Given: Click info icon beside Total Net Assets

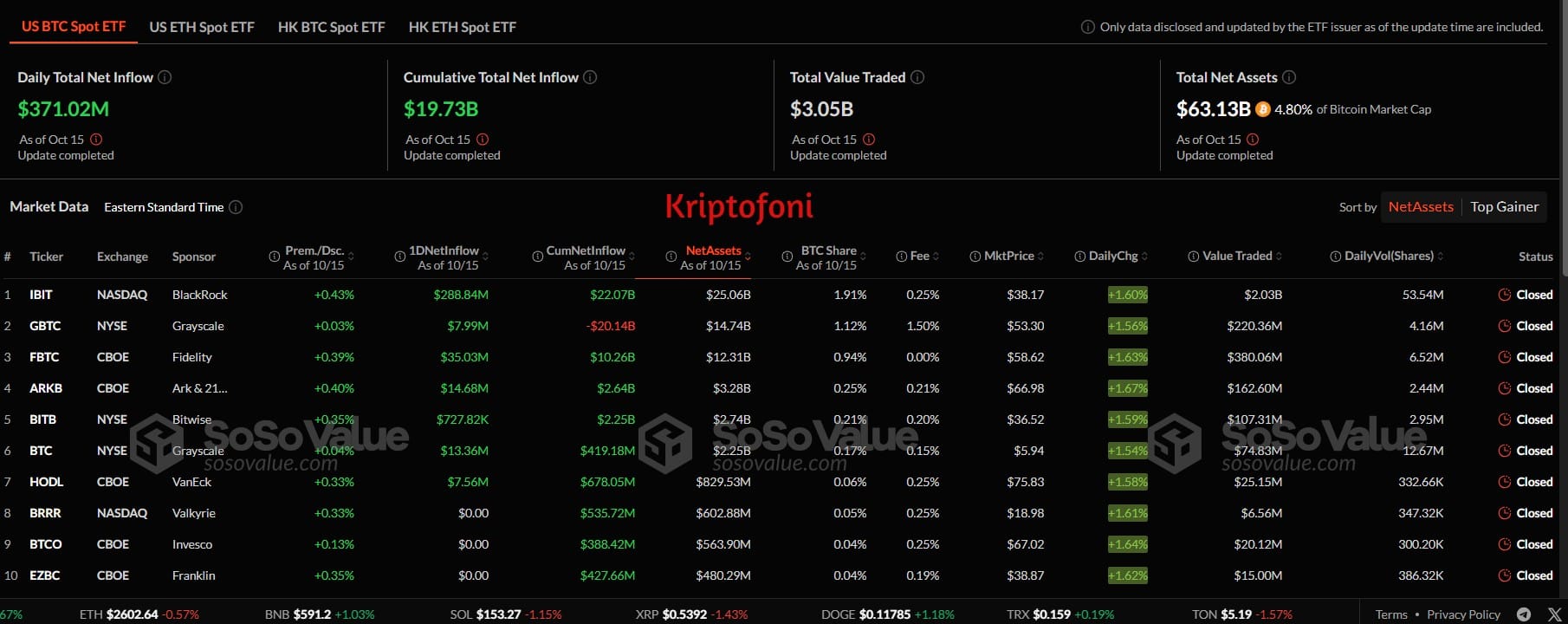Looking at the screenshot, I should pyautogui.click(x=1289, y=77).
